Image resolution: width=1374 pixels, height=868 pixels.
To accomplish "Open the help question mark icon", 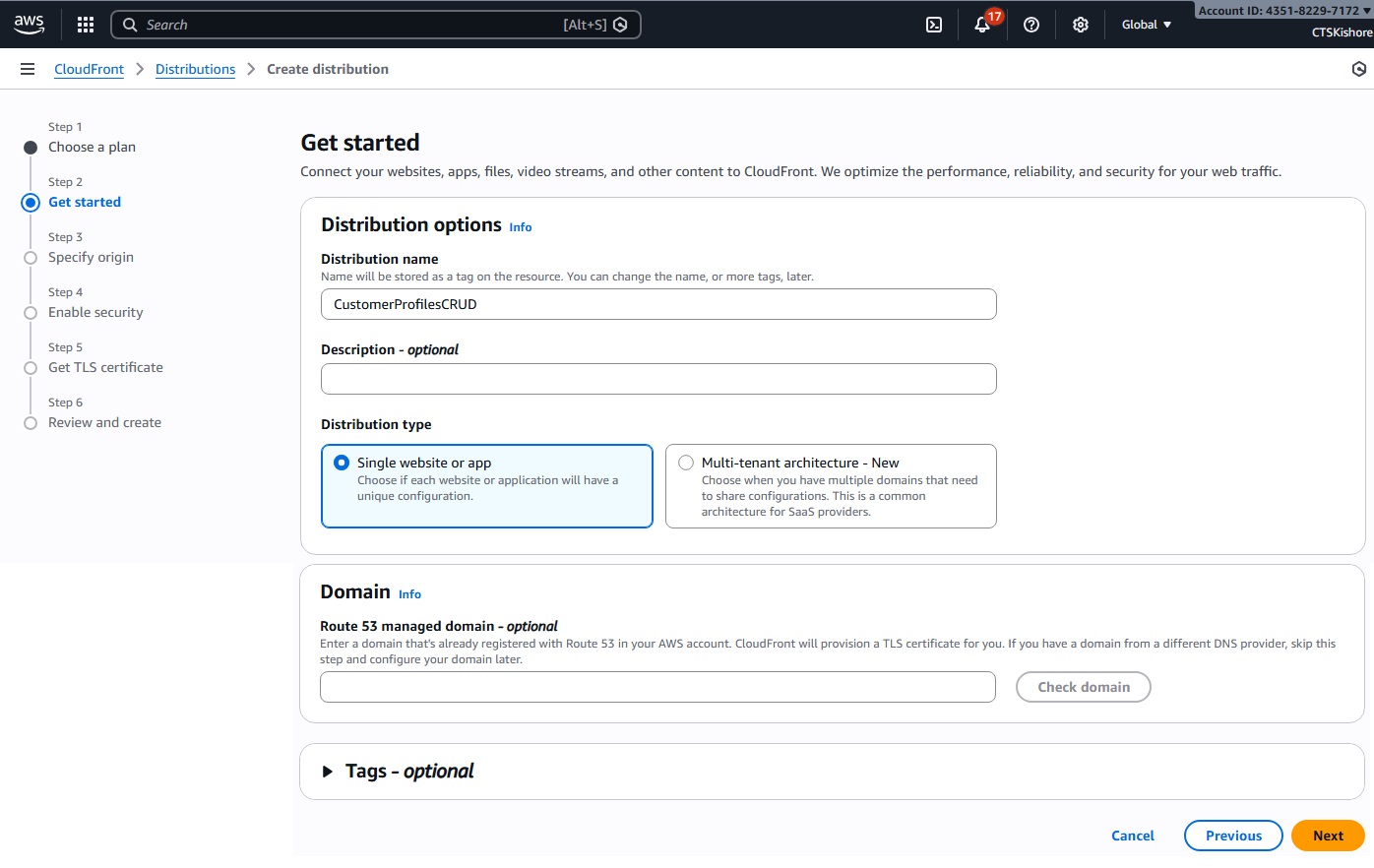I will [1031, 25].
